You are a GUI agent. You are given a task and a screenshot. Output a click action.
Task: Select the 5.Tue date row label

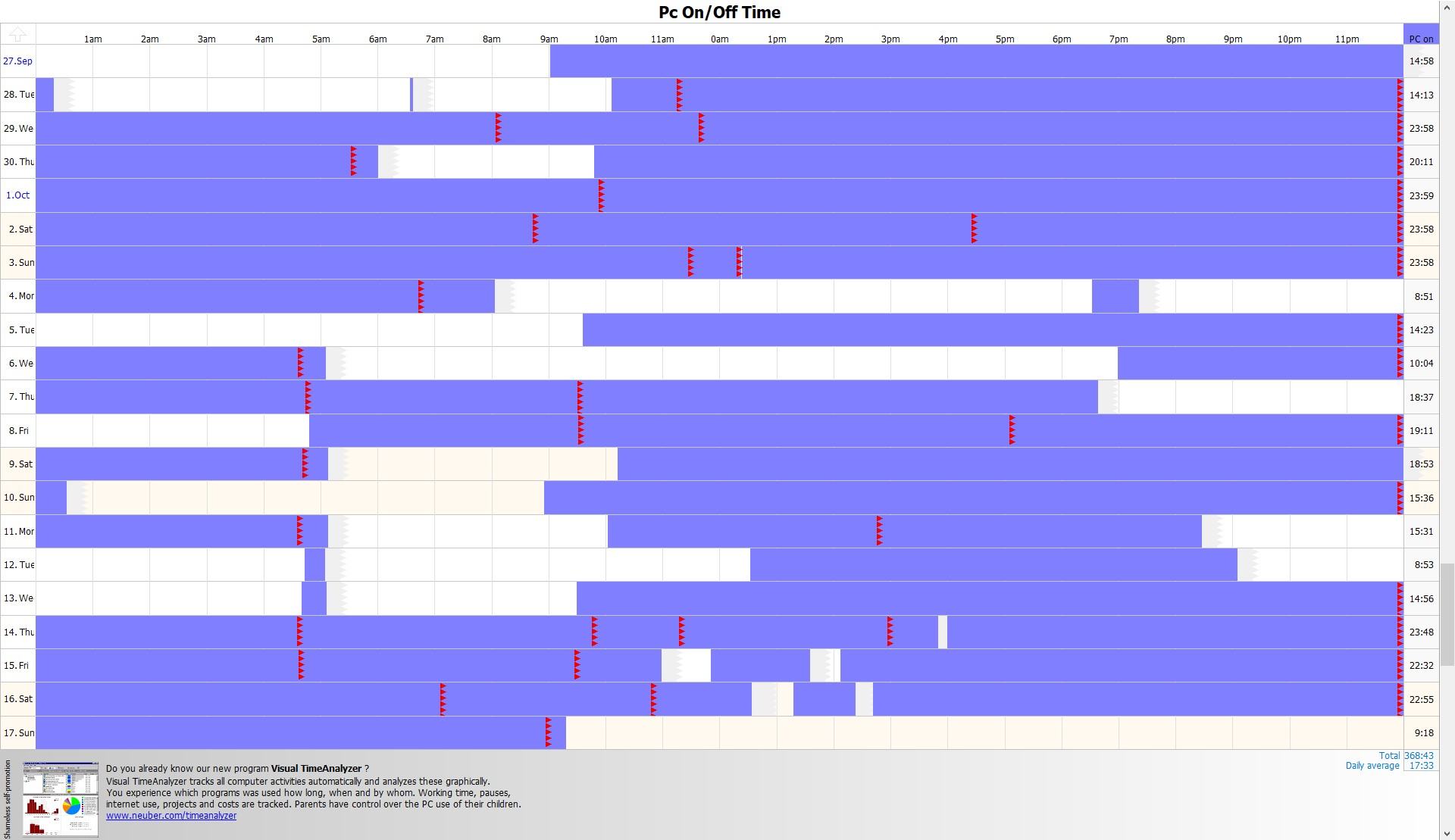tap(17, 330)
